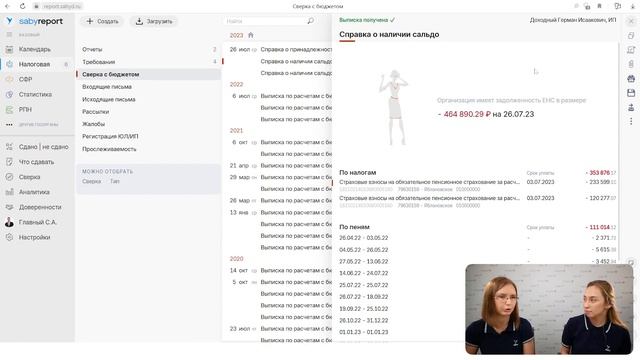Click the search magnifier icon
The image size is (640, 360).
click(x=311, y=21)
